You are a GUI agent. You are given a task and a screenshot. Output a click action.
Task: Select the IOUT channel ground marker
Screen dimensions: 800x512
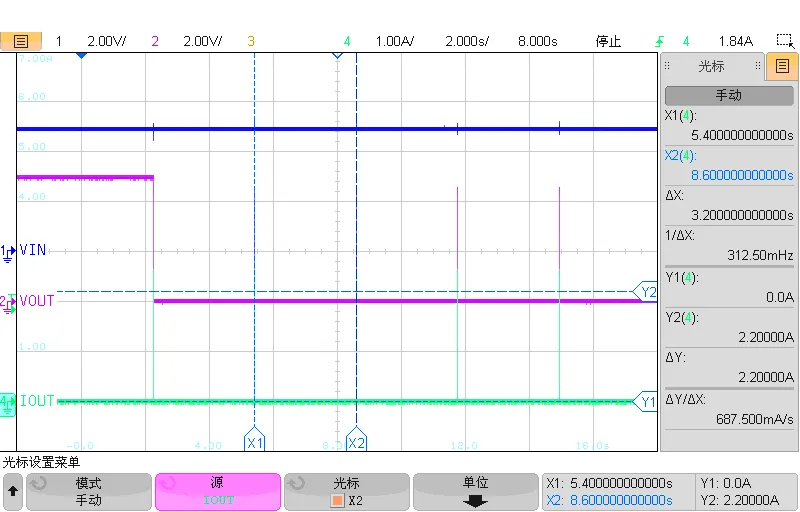point(8,402)
